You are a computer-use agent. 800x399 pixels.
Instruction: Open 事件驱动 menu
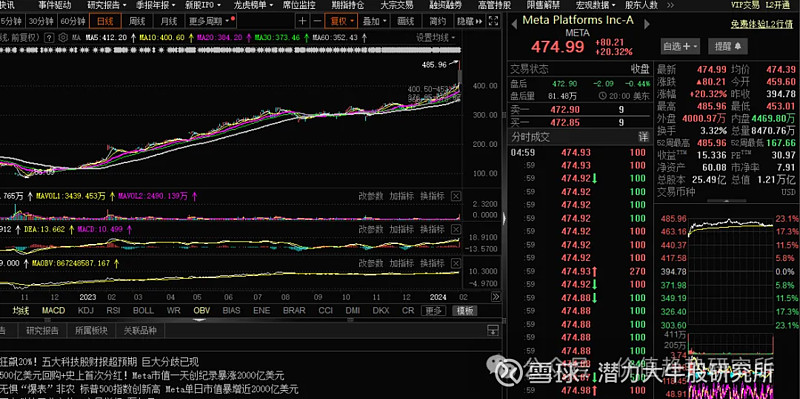coord(55,5)
